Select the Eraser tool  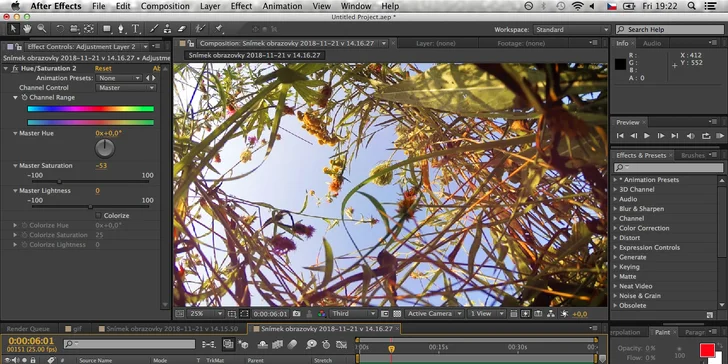click(x=182, y=29)
